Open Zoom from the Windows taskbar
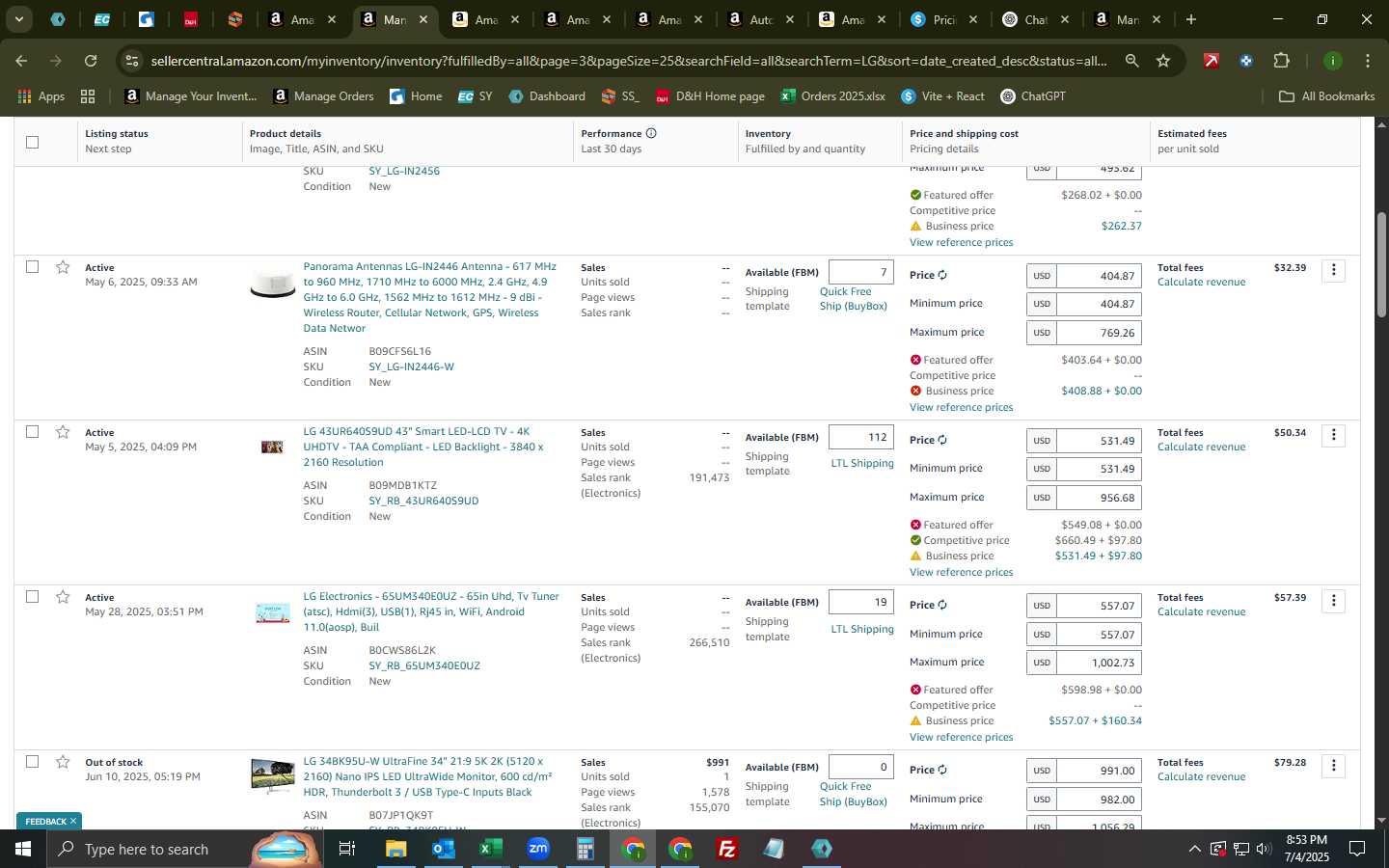 (538, 849)
